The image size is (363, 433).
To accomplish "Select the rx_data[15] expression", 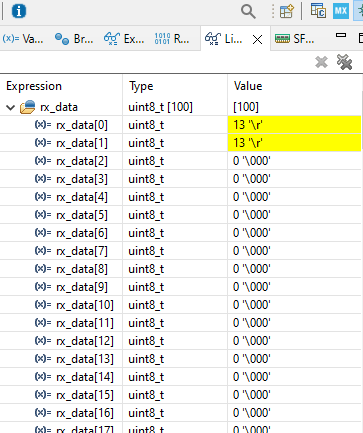I will tap(85, 395).
